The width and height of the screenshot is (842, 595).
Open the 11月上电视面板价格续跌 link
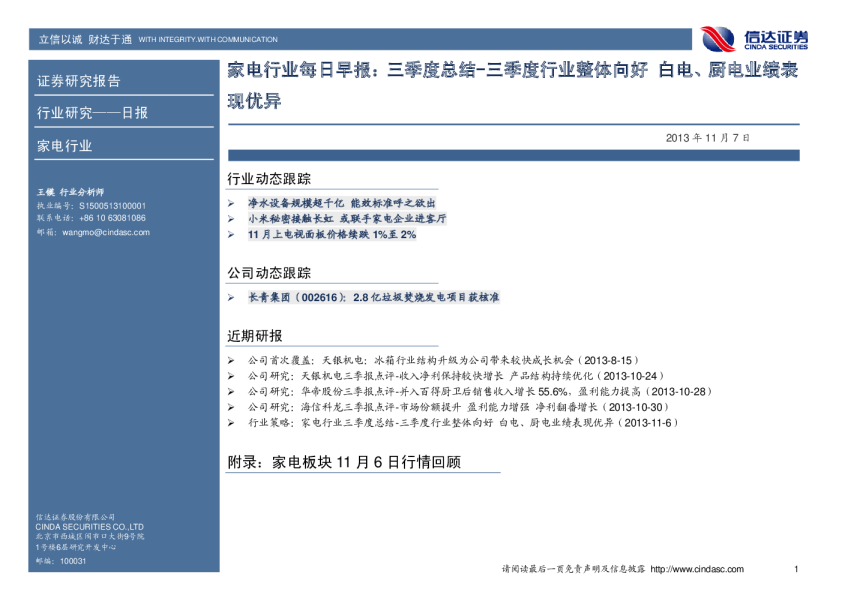click(x=332, y=234)
